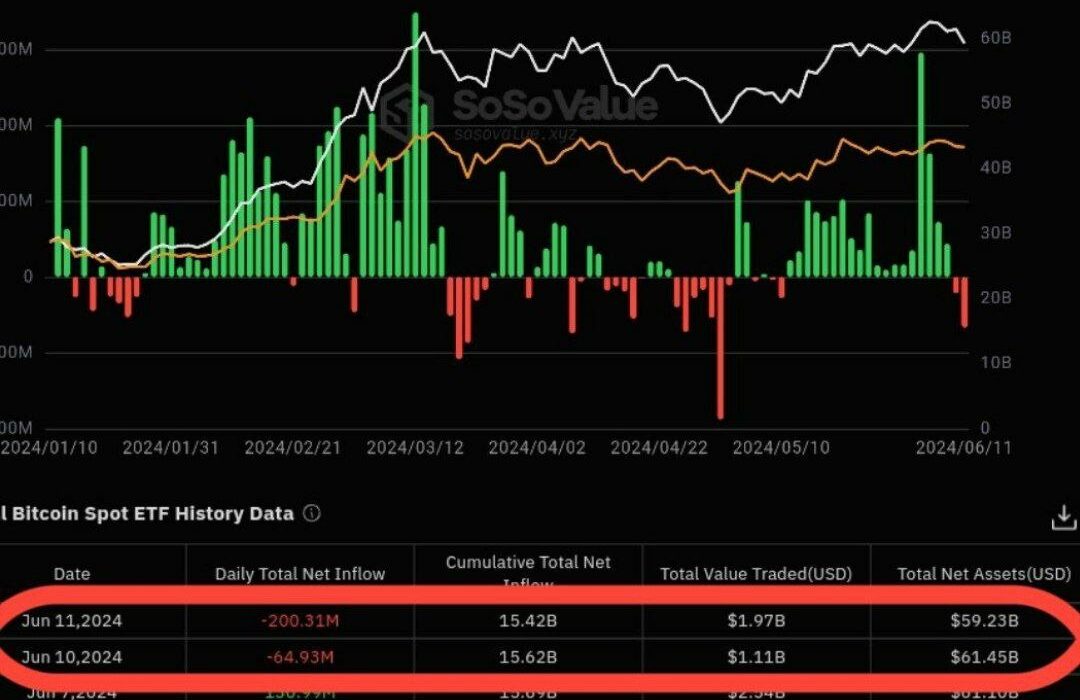
Task: Click the 2024/03/12 axis date label
Action: coord(415,448)
